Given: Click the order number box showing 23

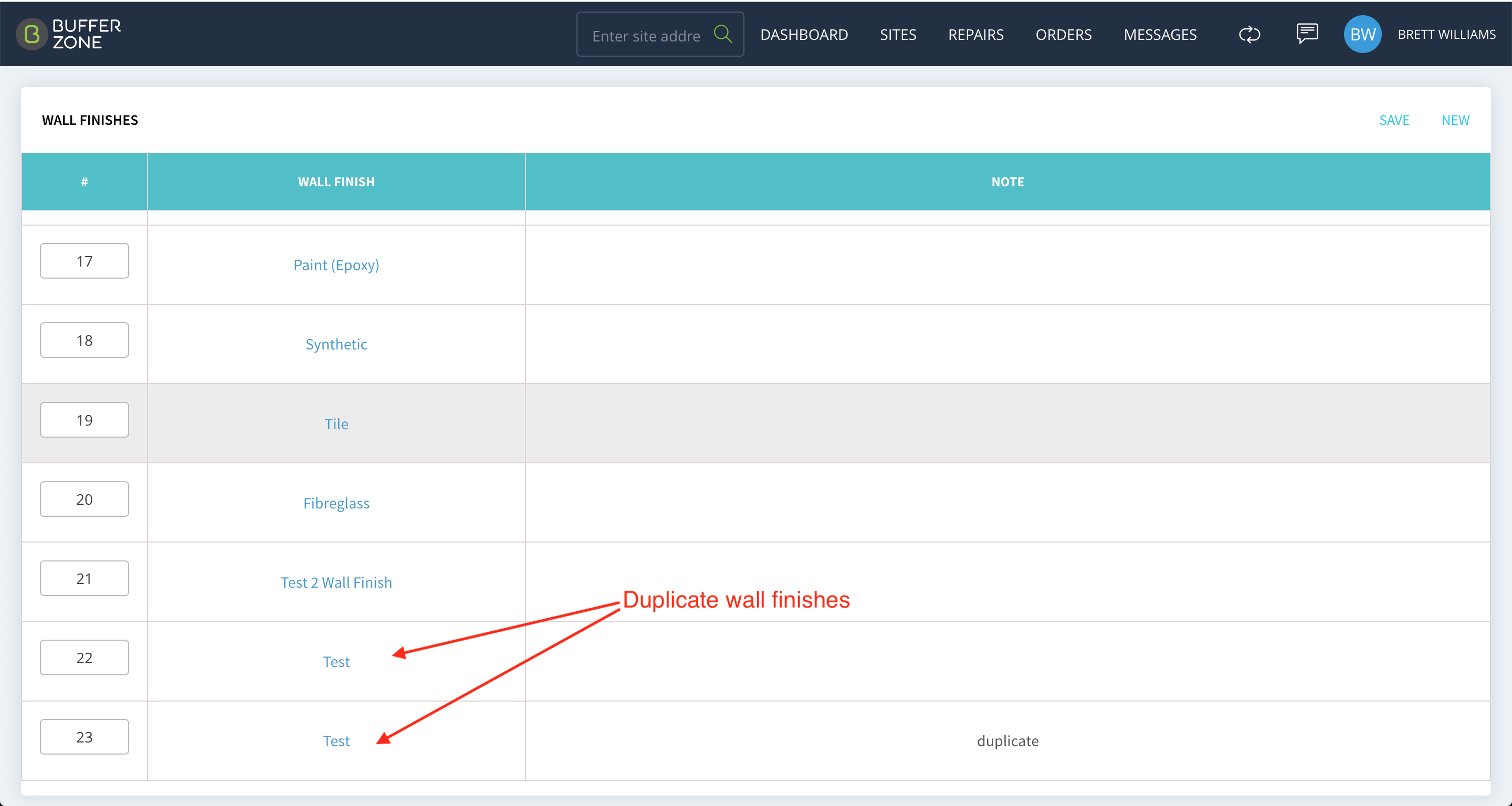Looking at the screenshot, I should 85,737.
